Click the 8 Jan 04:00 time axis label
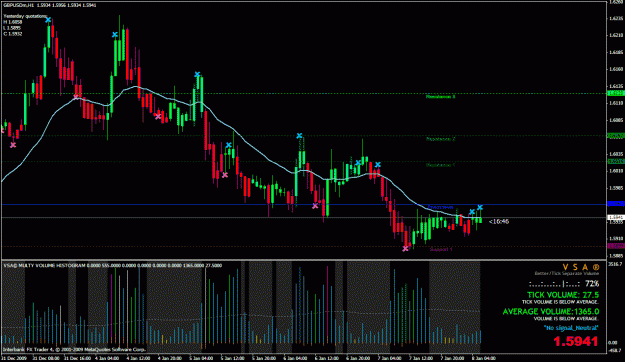This screenshot has width=625, height=362. click(x=483, y=358)
